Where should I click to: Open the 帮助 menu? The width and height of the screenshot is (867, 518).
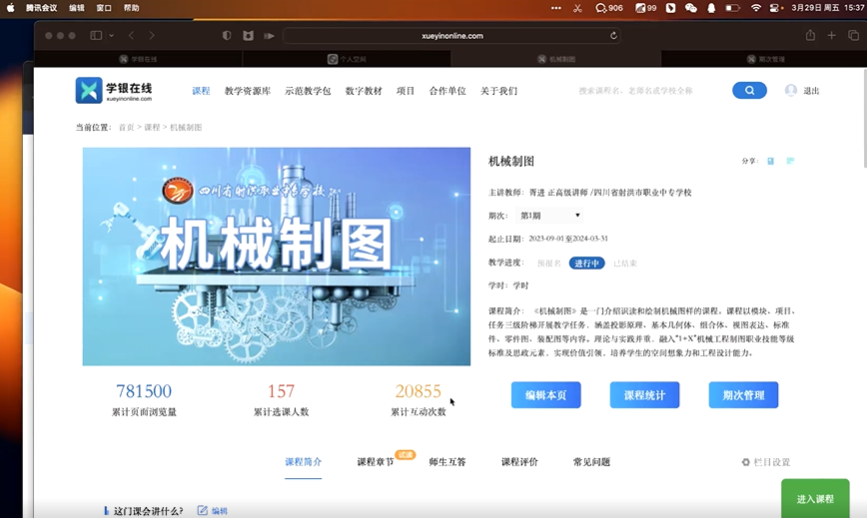click(x=132, y=8)
